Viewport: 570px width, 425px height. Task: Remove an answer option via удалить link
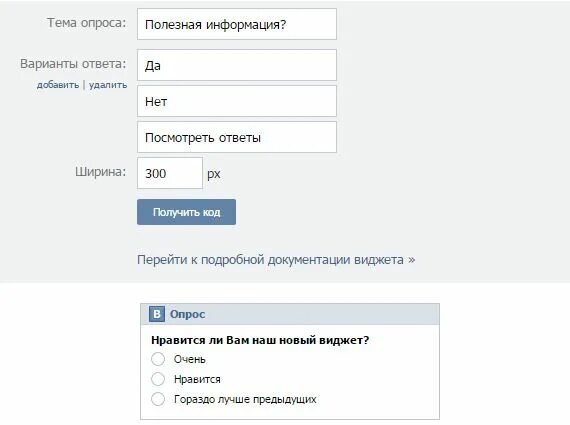pos(108,85)
